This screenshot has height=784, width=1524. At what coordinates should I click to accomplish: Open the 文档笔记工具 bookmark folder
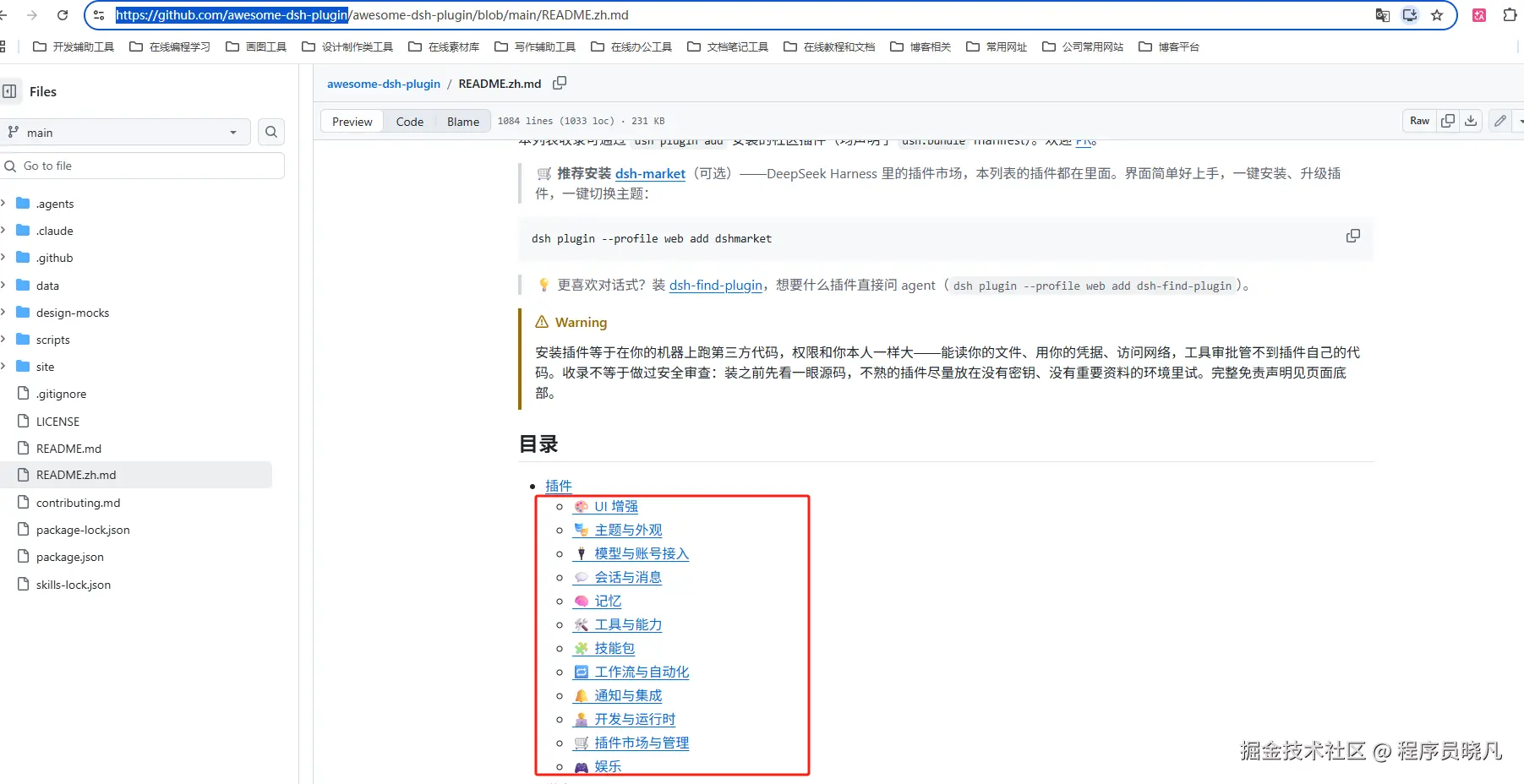pos(728,46)
